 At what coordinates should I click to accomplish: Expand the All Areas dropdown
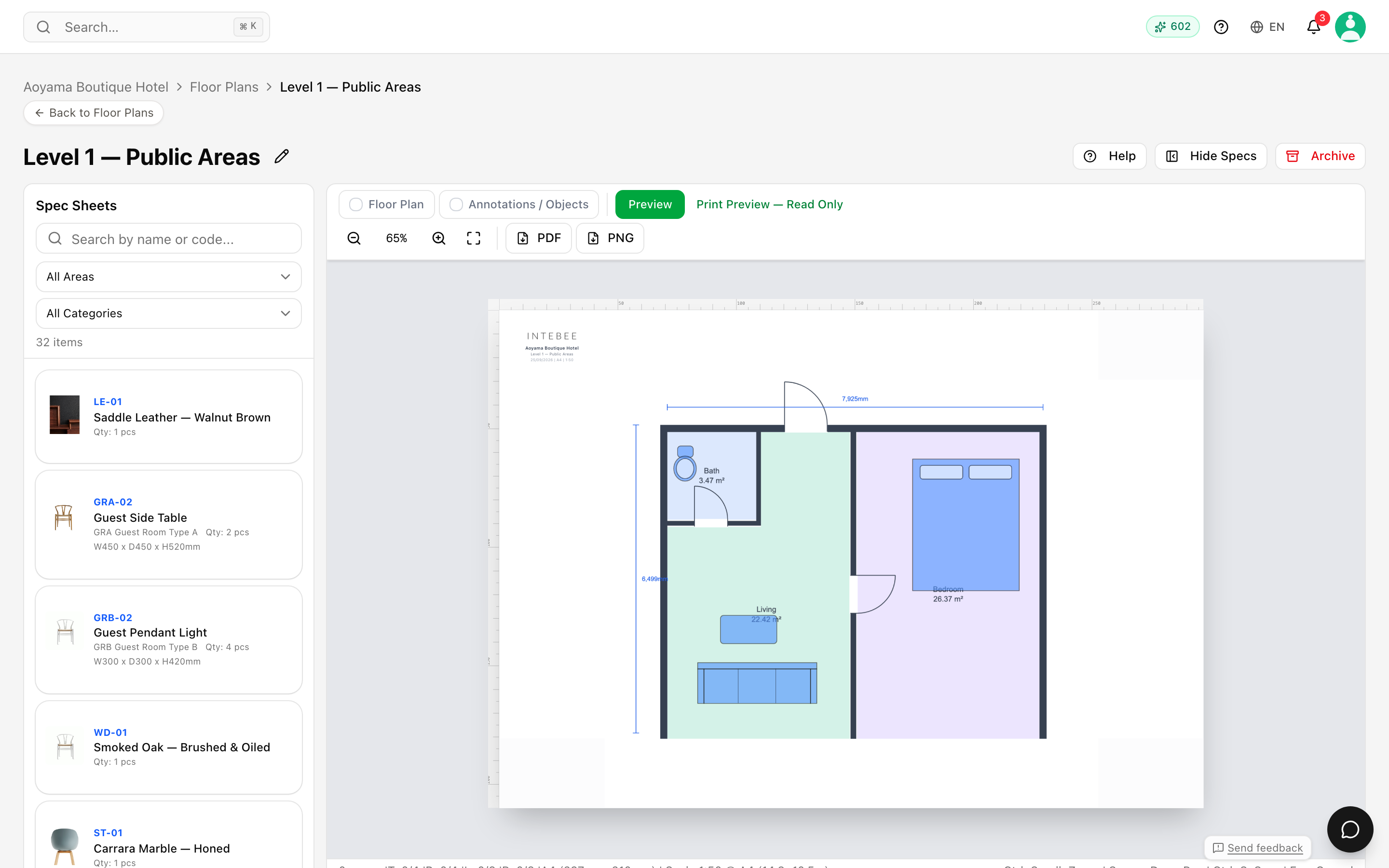click(x=169, y=277)
